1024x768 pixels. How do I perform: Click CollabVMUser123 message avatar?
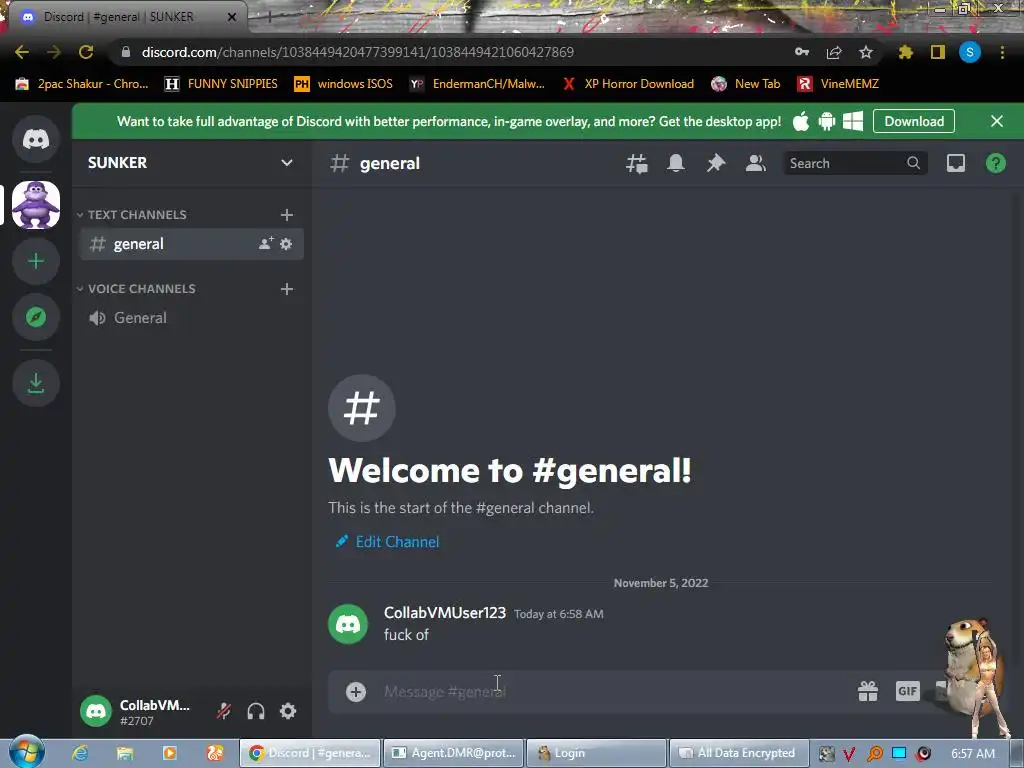click(348, 624)
